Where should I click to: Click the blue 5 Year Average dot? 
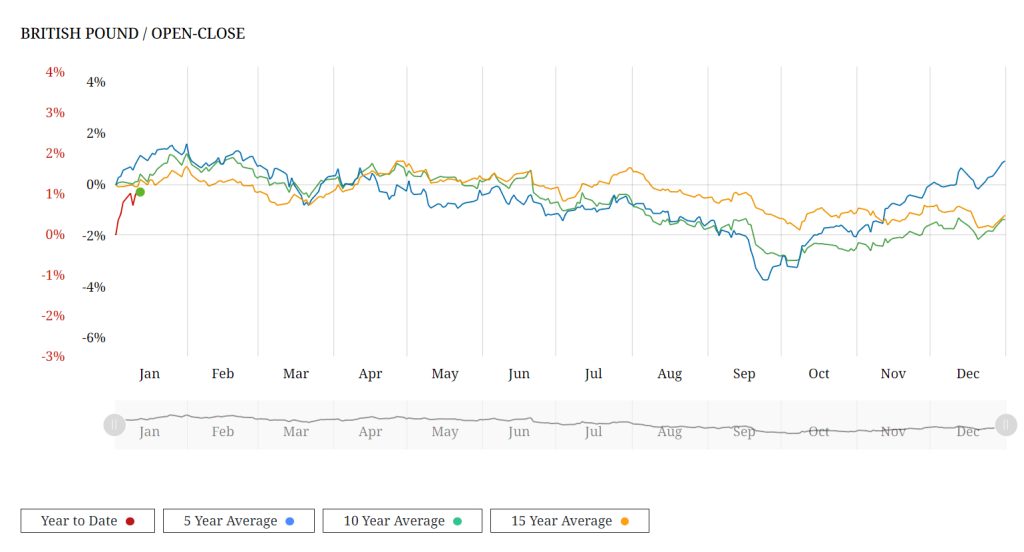click(x=290, y=521)
